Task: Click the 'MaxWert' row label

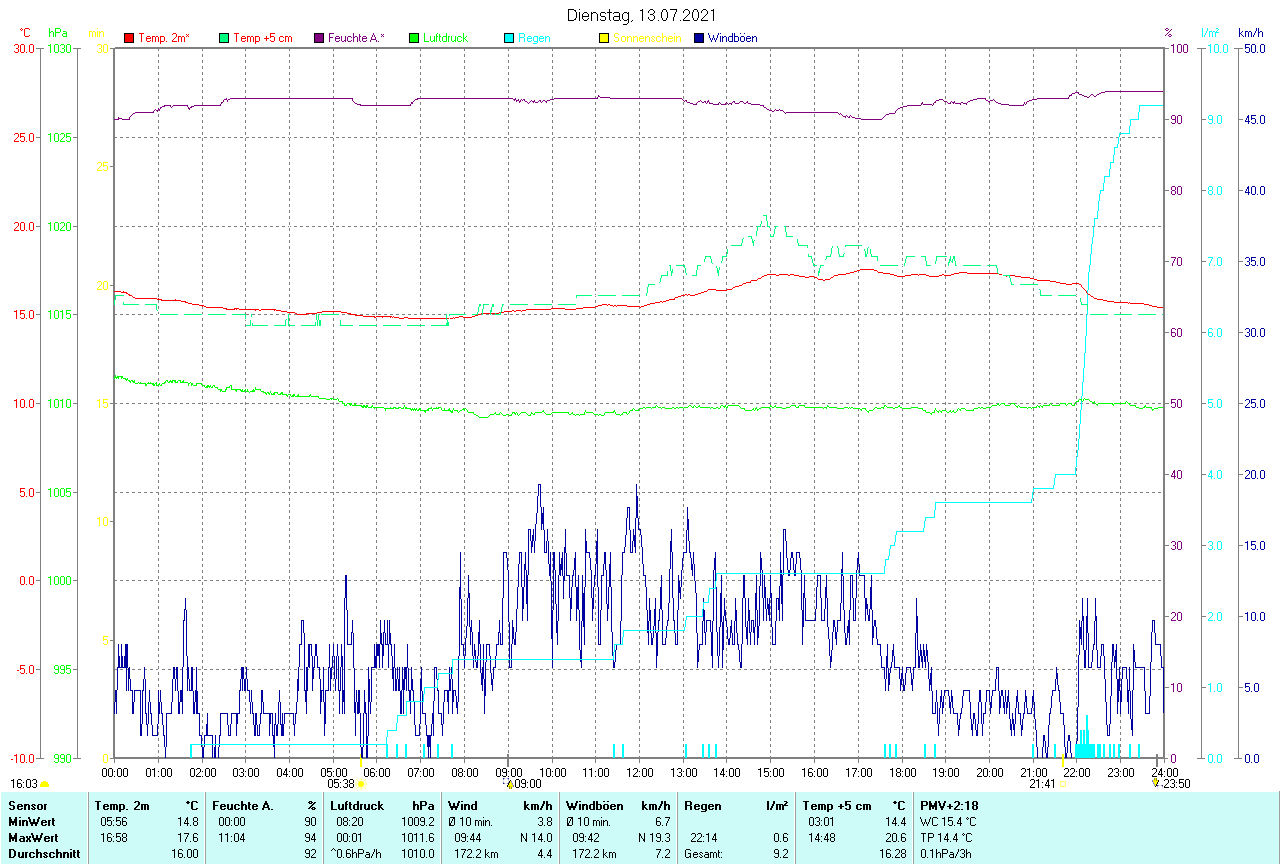Action: coord(34,838)
